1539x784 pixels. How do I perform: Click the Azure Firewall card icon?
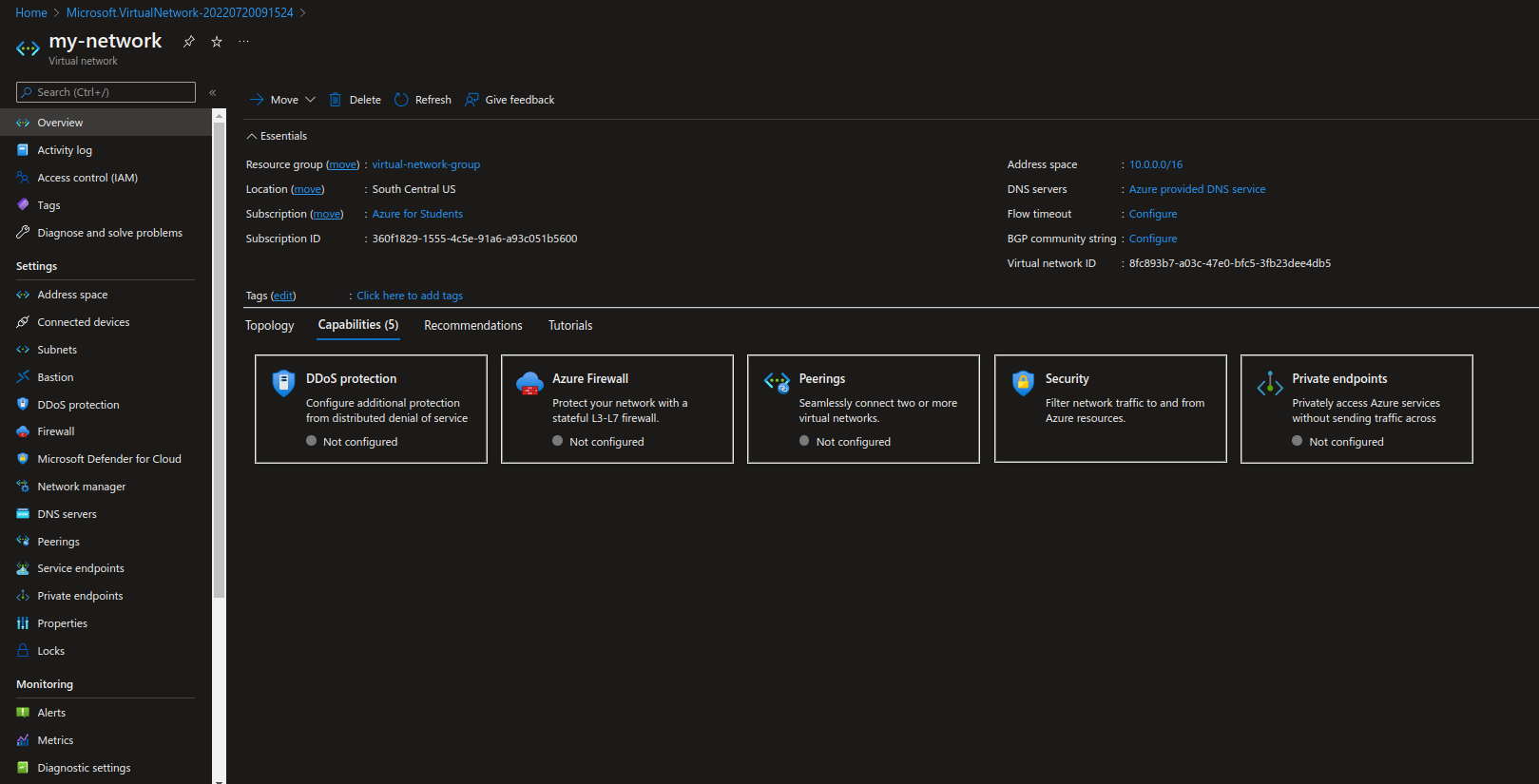click(x=529, y=383)
